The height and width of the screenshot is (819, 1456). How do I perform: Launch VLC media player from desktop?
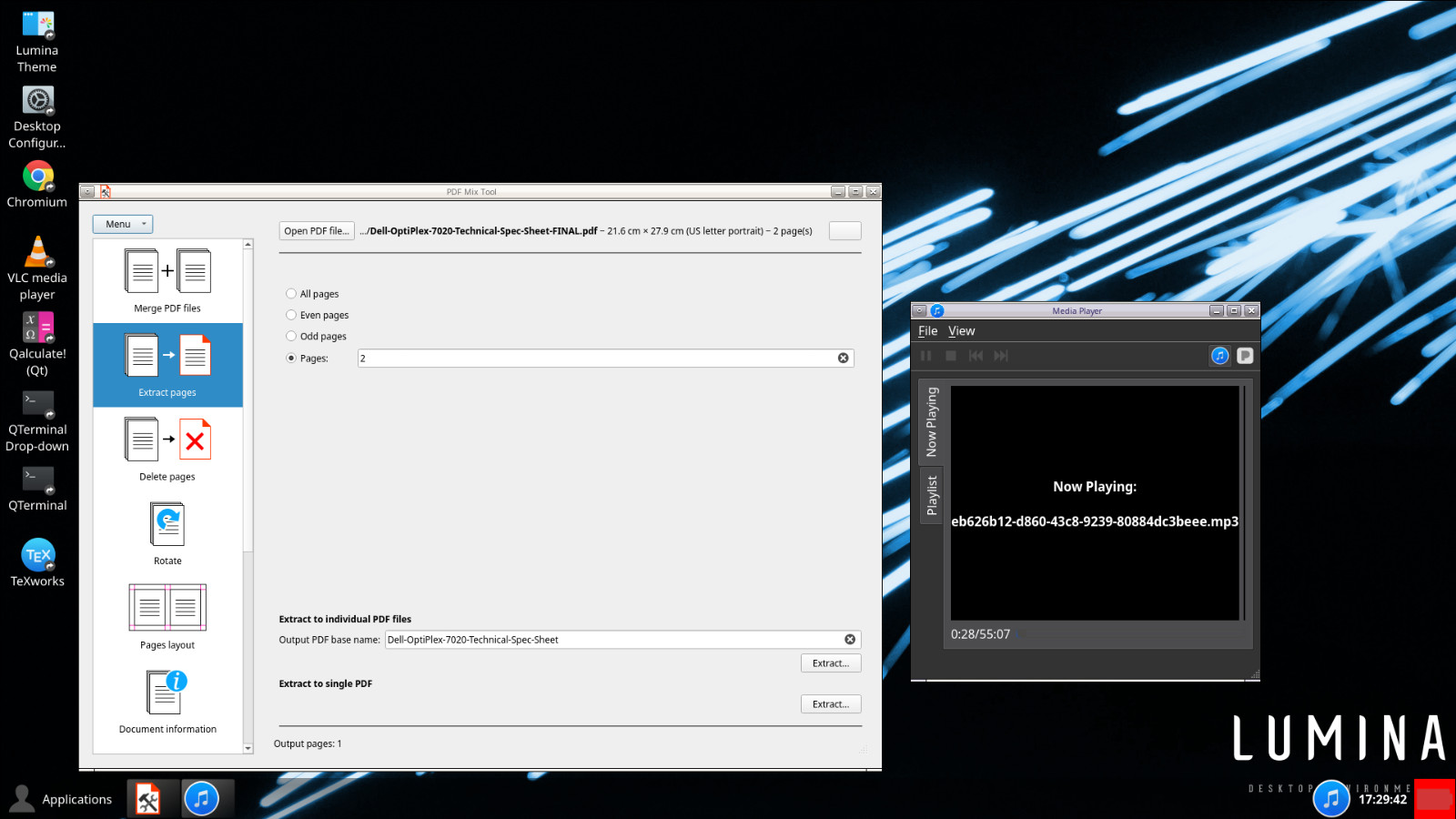coord(37,268)
